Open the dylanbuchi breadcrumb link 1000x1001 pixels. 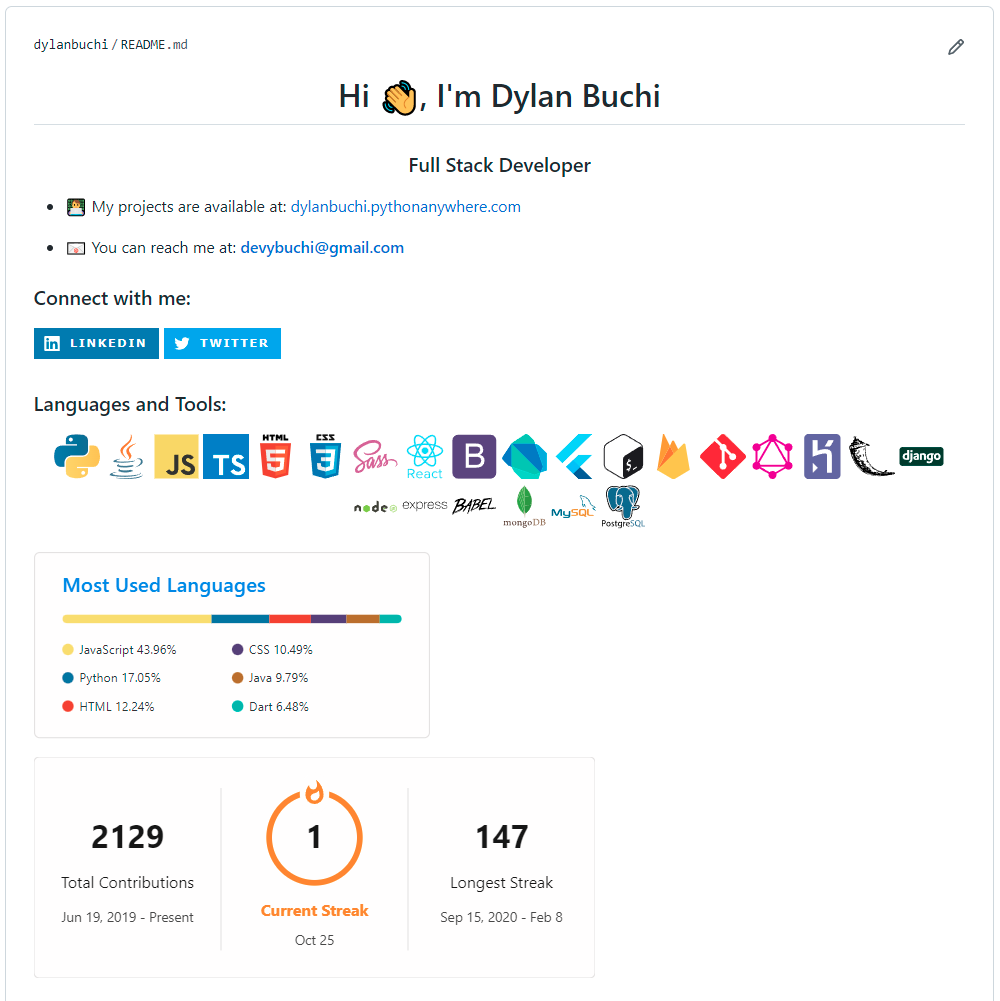click(x=69, y=44)
